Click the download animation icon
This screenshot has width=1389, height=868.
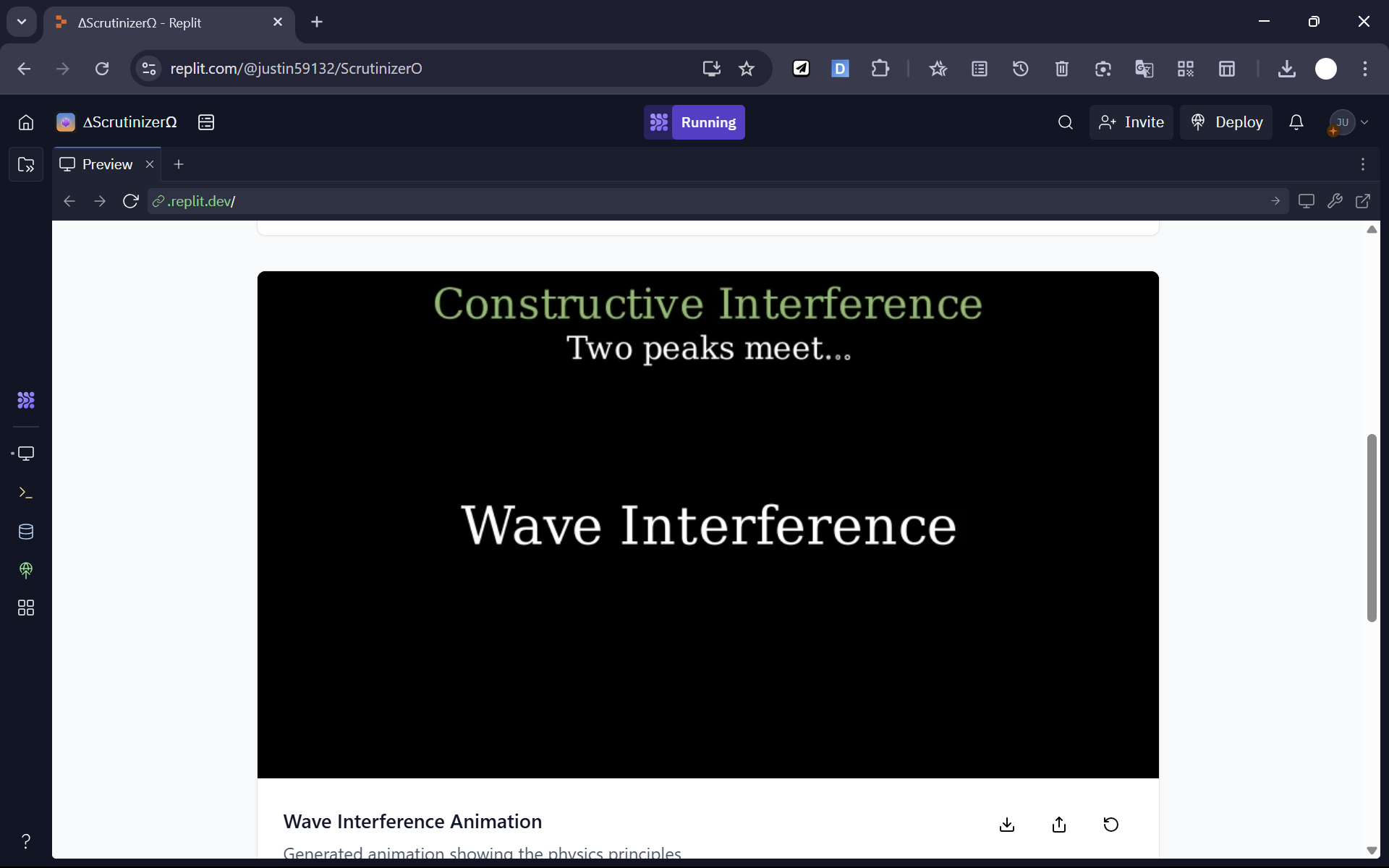(x=1006, y=825)
